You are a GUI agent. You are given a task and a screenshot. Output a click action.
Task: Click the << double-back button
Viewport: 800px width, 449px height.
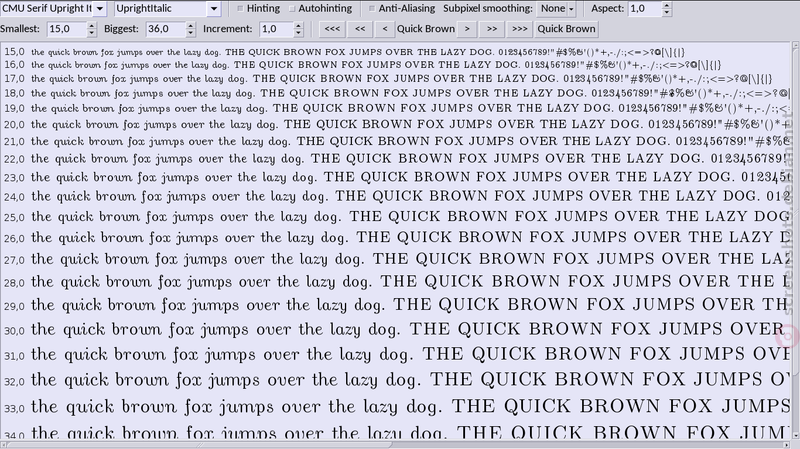(360, 29)
